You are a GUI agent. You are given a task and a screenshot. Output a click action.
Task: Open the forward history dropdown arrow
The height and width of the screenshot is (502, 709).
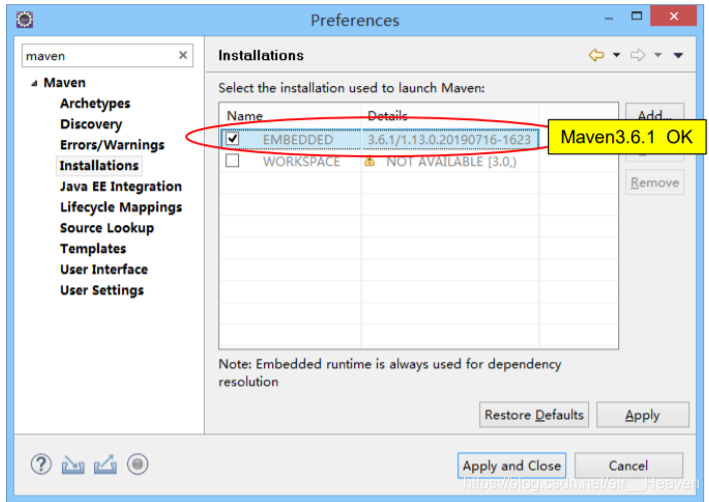point(658,55)
